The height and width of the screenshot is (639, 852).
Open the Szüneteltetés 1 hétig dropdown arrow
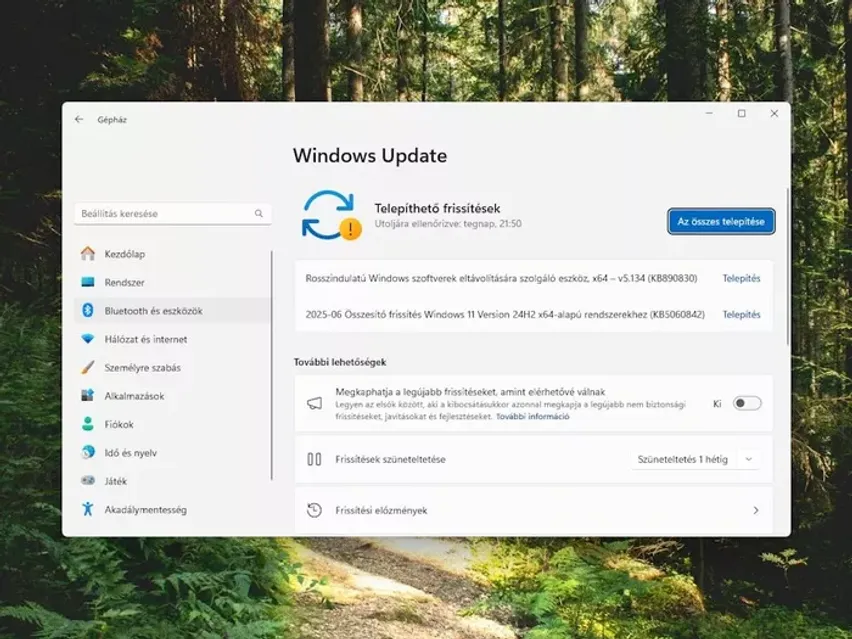pos(749,459)
